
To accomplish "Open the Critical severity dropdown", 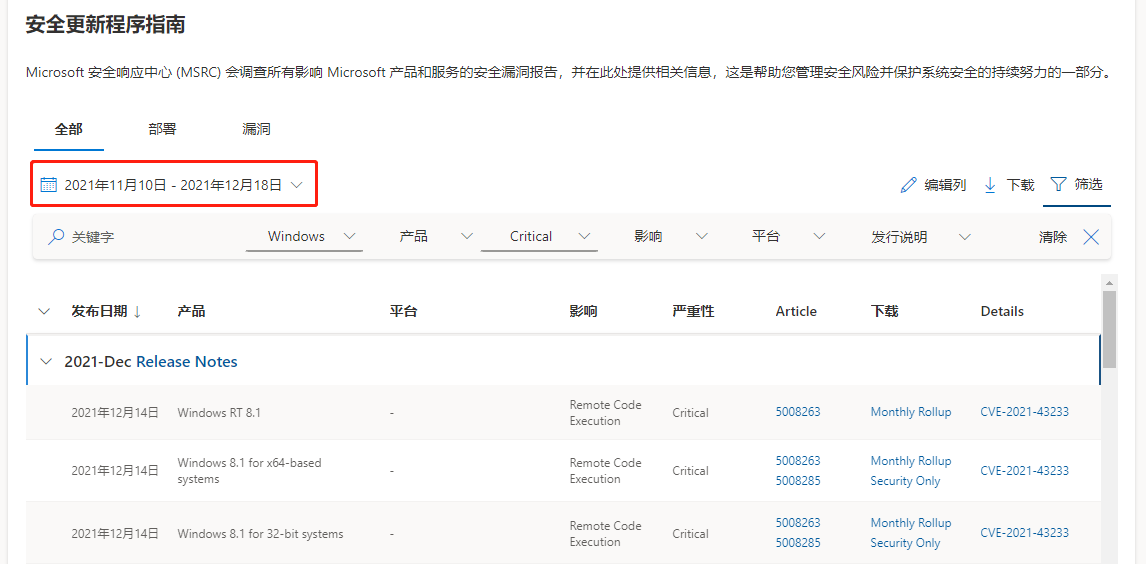I will coord(539,237).
